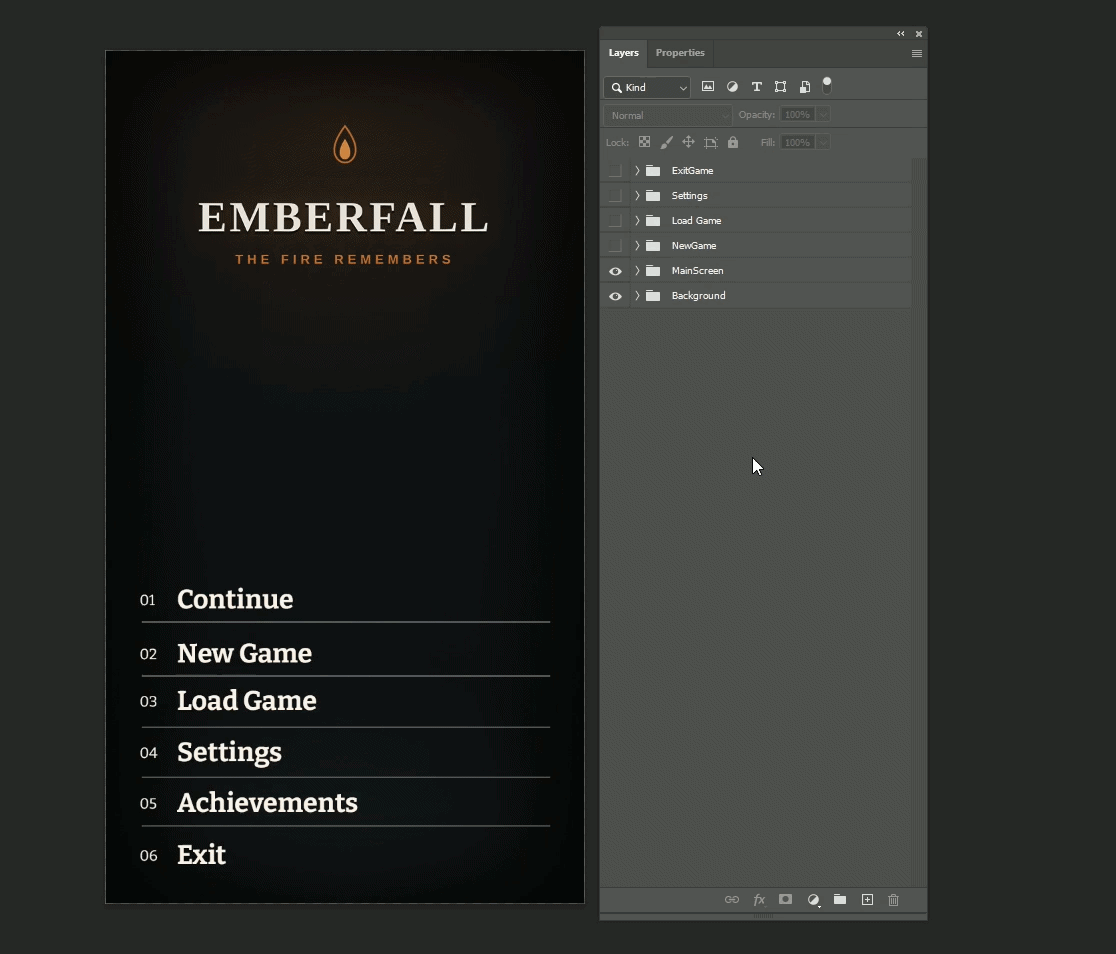Click the EMBERFALL title on canvas
1116x954 pixels.
pyautogui.click(x=343, y=218)
